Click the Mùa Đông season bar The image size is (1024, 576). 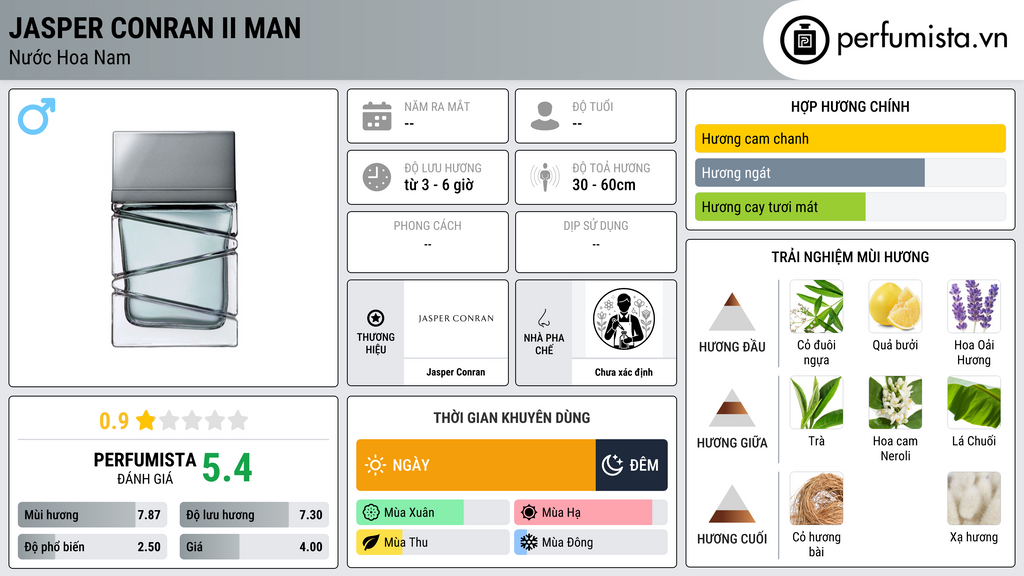click(590, 542)
